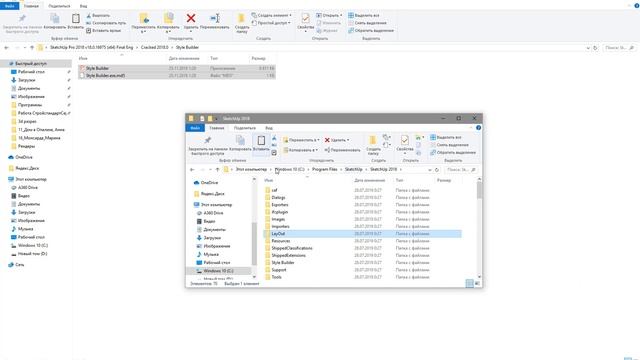Switch to View tab in SketchUp 2018 window
640x360 pixels.
(x=269, y=128)
